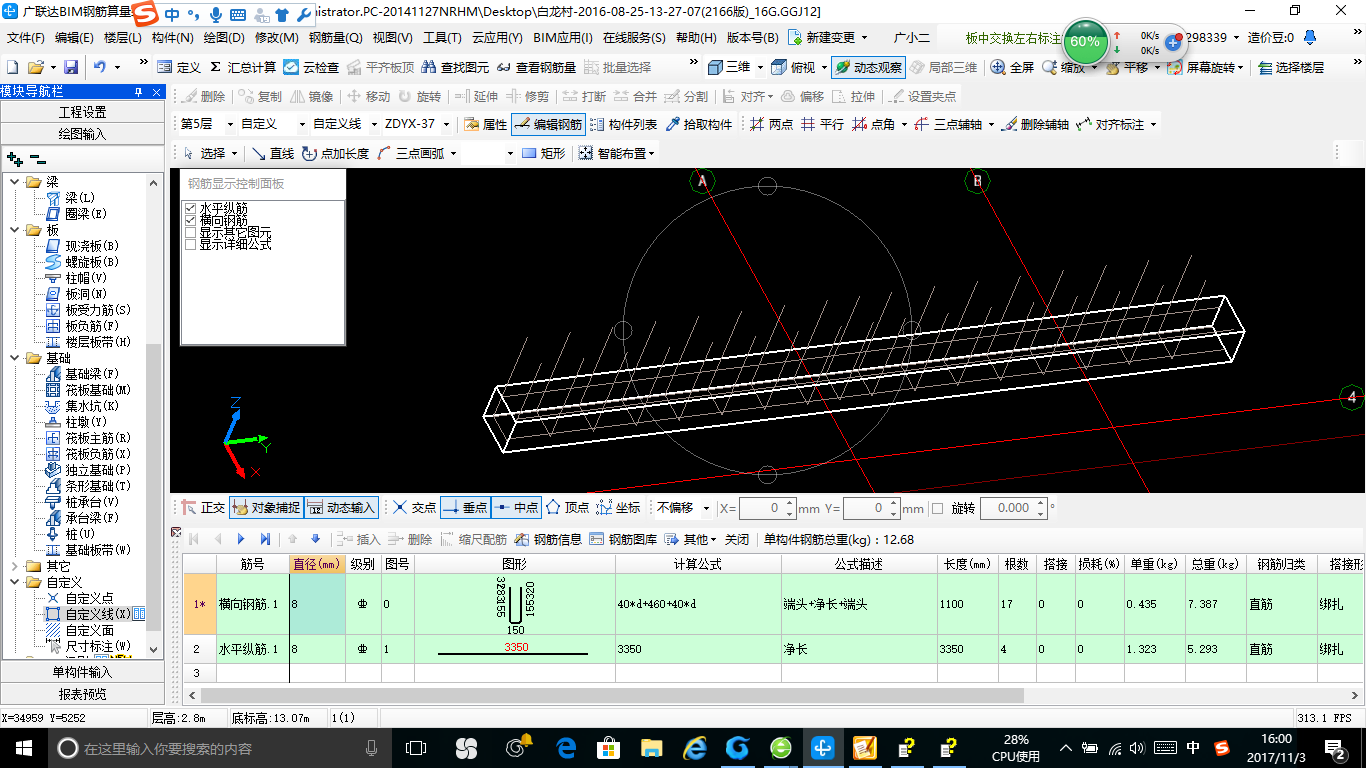Toggle 中点 midpoint snap
The image size is (1366, 768).
pos(515,508)
